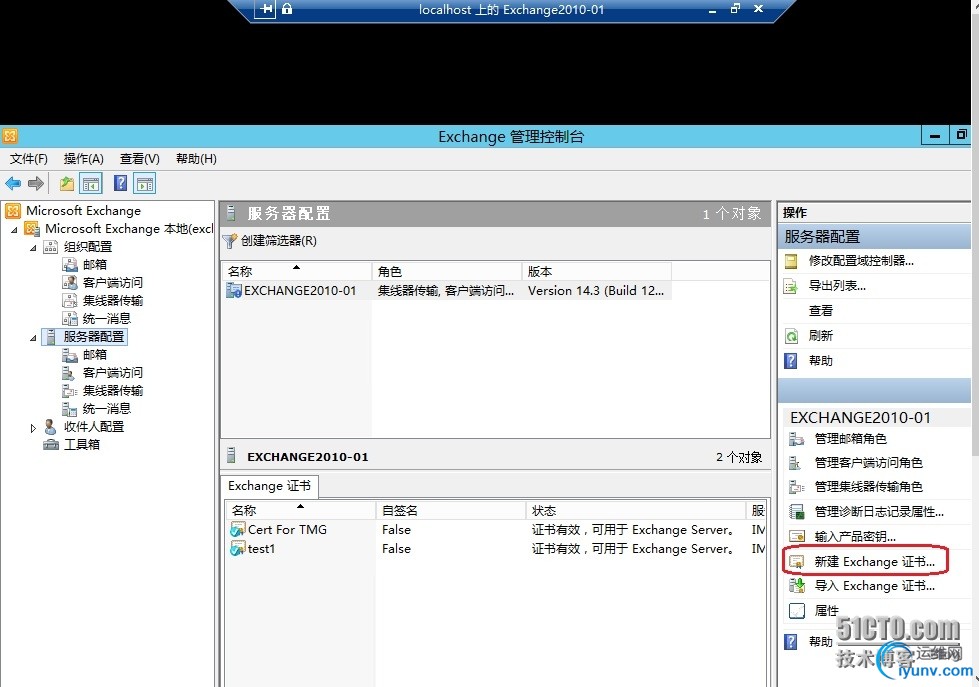The image size is (979, 687).
Task: Click the Forward arrow in the toolbar
Action: [x=36, y=184]
